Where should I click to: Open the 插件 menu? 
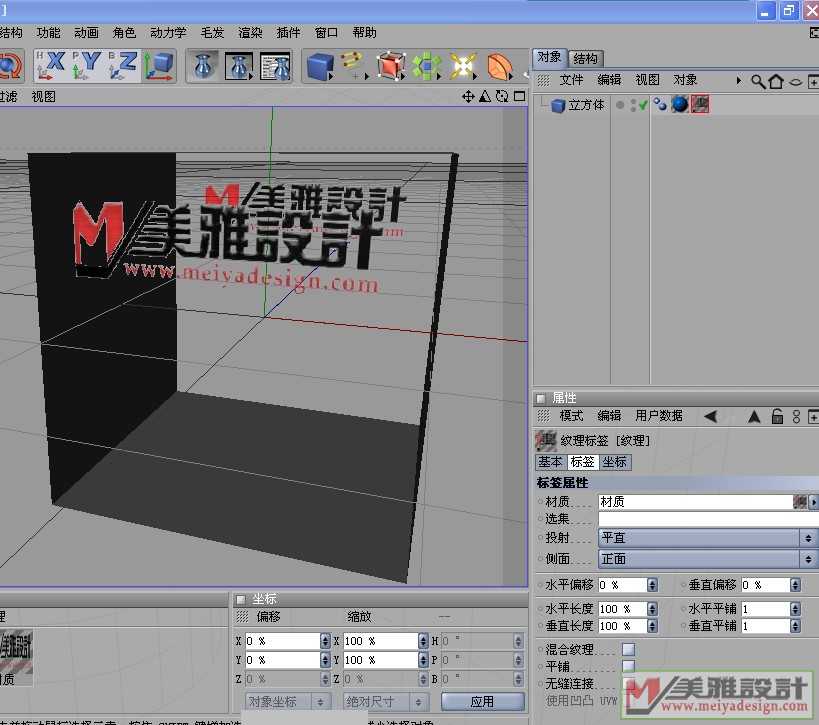[288, 33]
